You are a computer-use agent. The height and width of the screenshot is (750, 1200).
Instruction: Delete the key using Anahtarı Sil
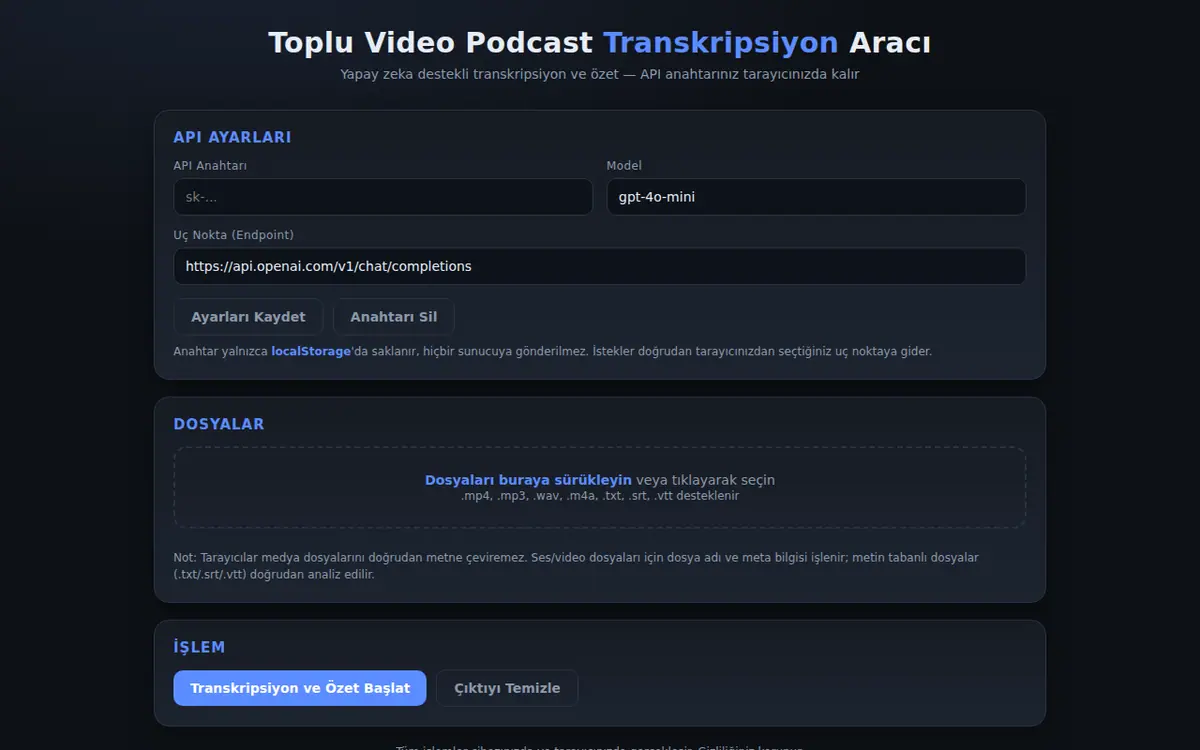pyautogui.click(x=394, y=317)
